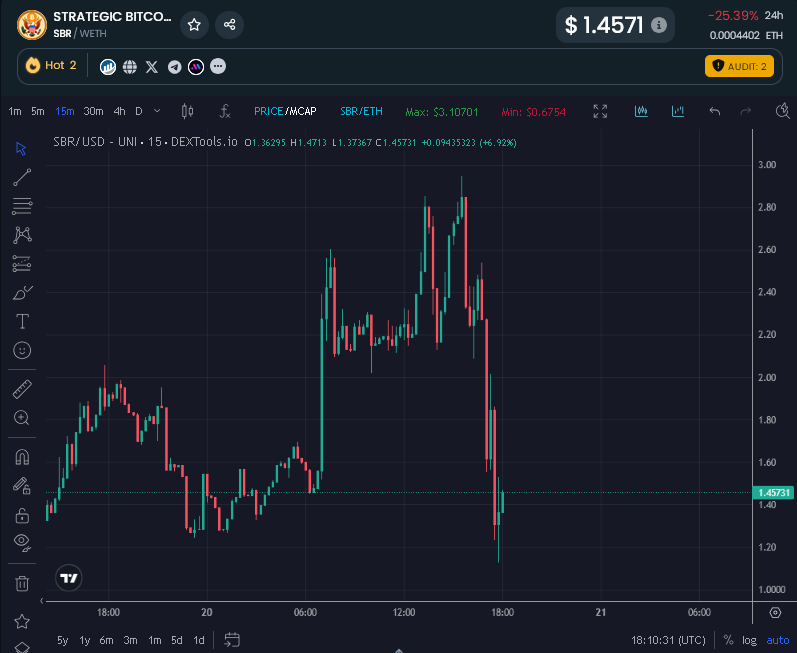
Task: Switch to 4h timeframe
Action: coord(119,111)
